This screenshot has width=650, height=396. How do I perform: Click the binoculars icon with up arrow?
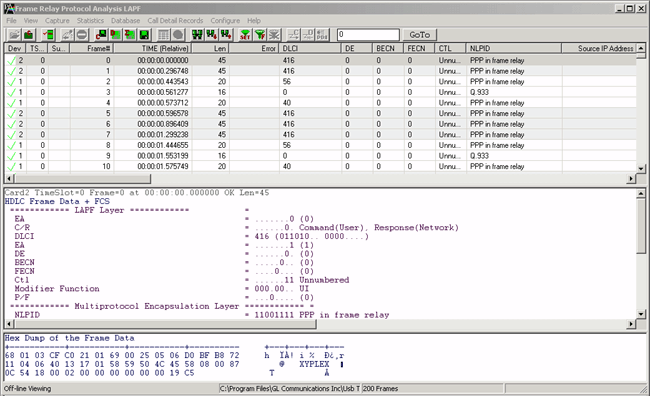point(226,34)
